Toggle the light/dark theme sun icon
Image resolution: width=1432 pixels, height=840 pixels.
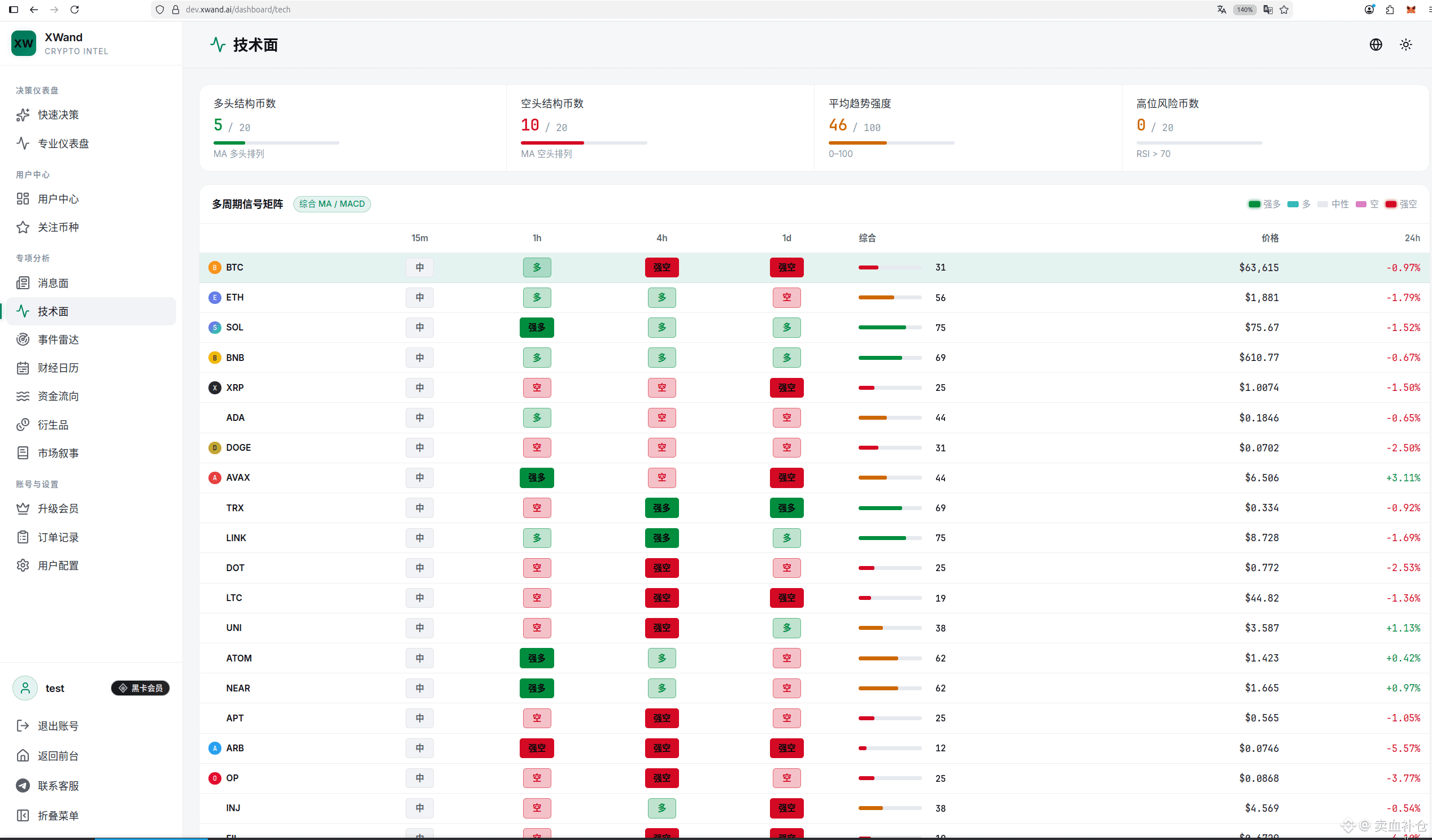point(1405,44)
